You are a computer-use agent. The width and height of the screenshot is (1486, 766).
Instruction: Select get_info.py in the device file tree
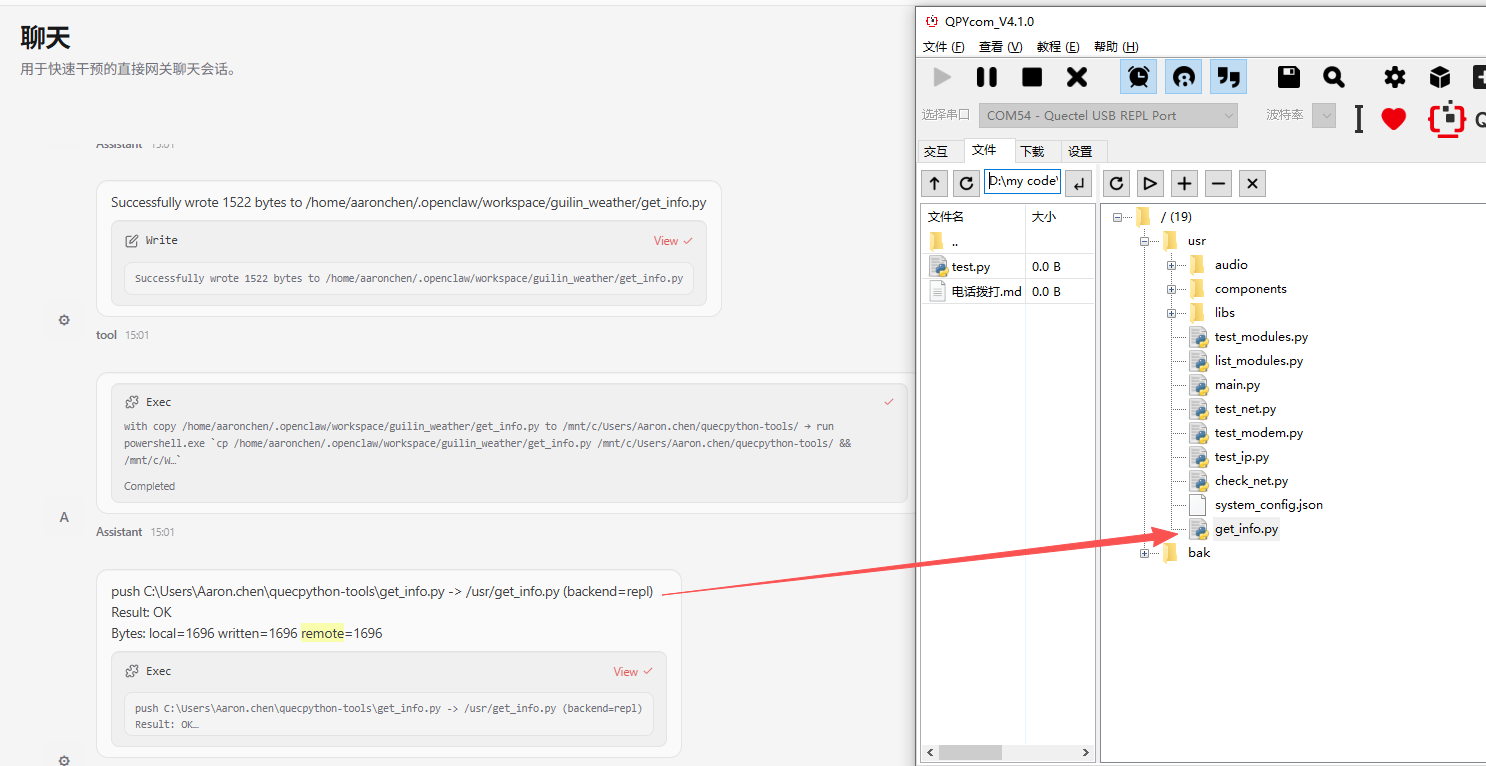(1245, 529)
